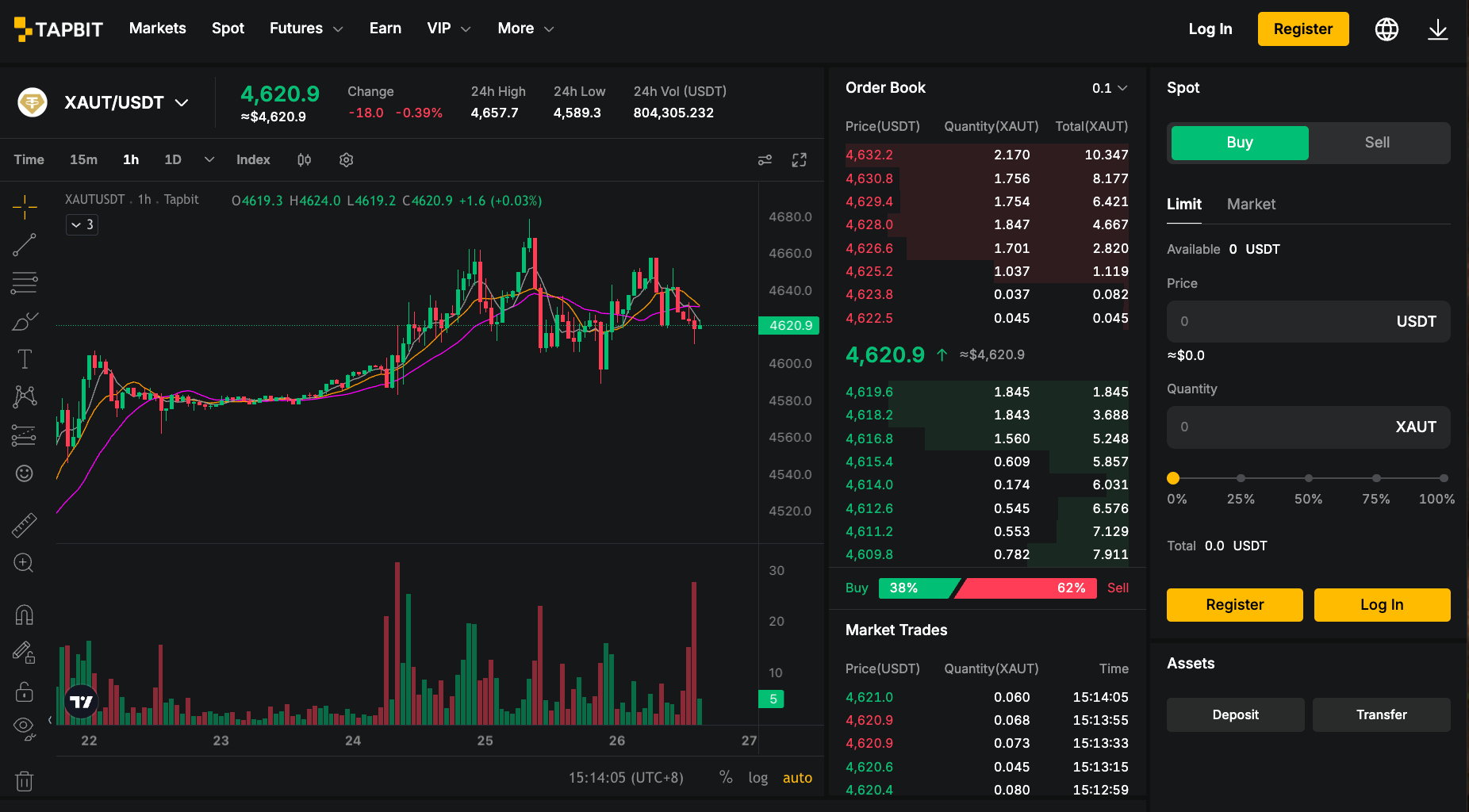The width and height of the screenshot is (1469, 812).
Task: Click the TradingView logo on chart
Action: coord(81,702)
